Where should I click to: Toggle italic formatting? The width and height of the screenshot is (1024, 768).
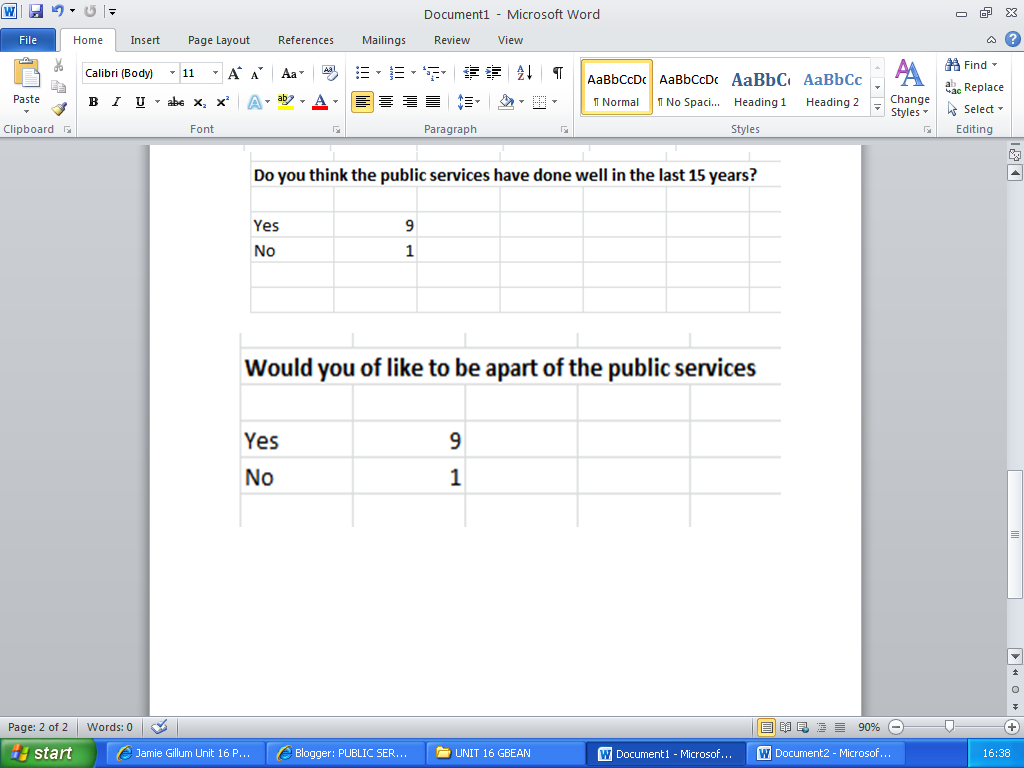tap(116, 102)
